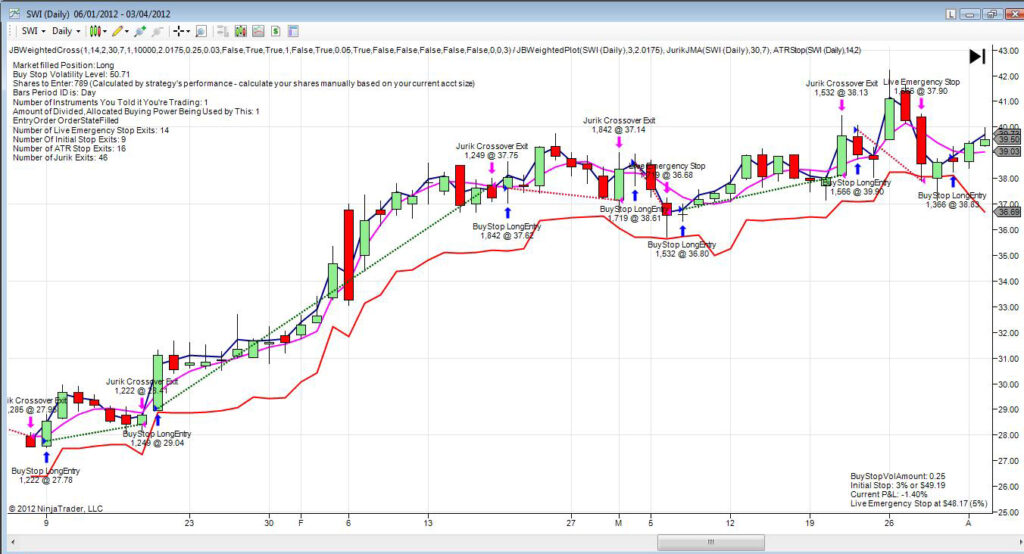Expand the cursor type dropdown arrow
Image resolution: width=1024 pixels, height=554 pixels.
pyautogui.click(x=188, y=31)
